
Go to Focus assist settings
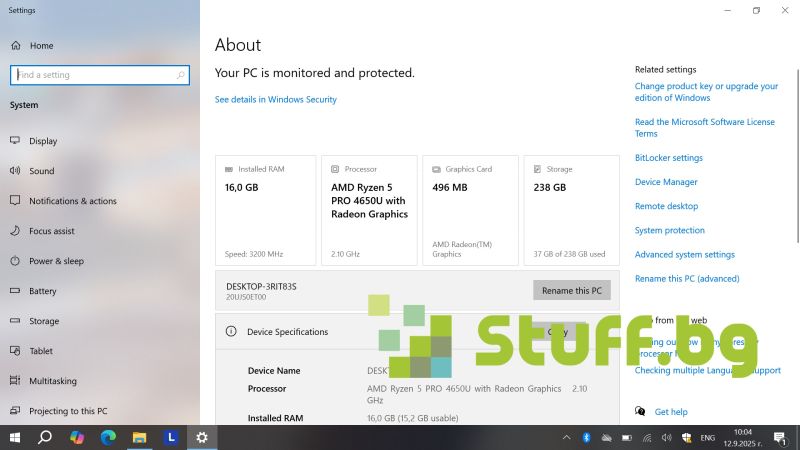pyautogui.click(x=51, y=231)
